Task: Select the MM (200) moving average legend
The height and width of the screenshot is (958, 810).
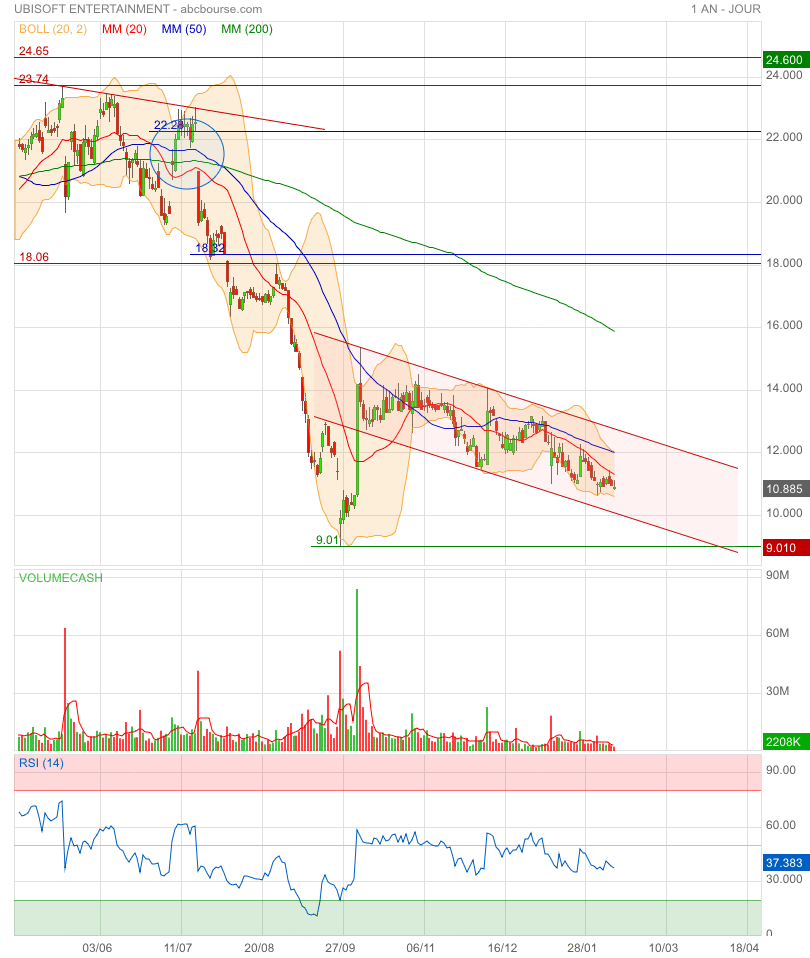Action: tap(247, 29)
